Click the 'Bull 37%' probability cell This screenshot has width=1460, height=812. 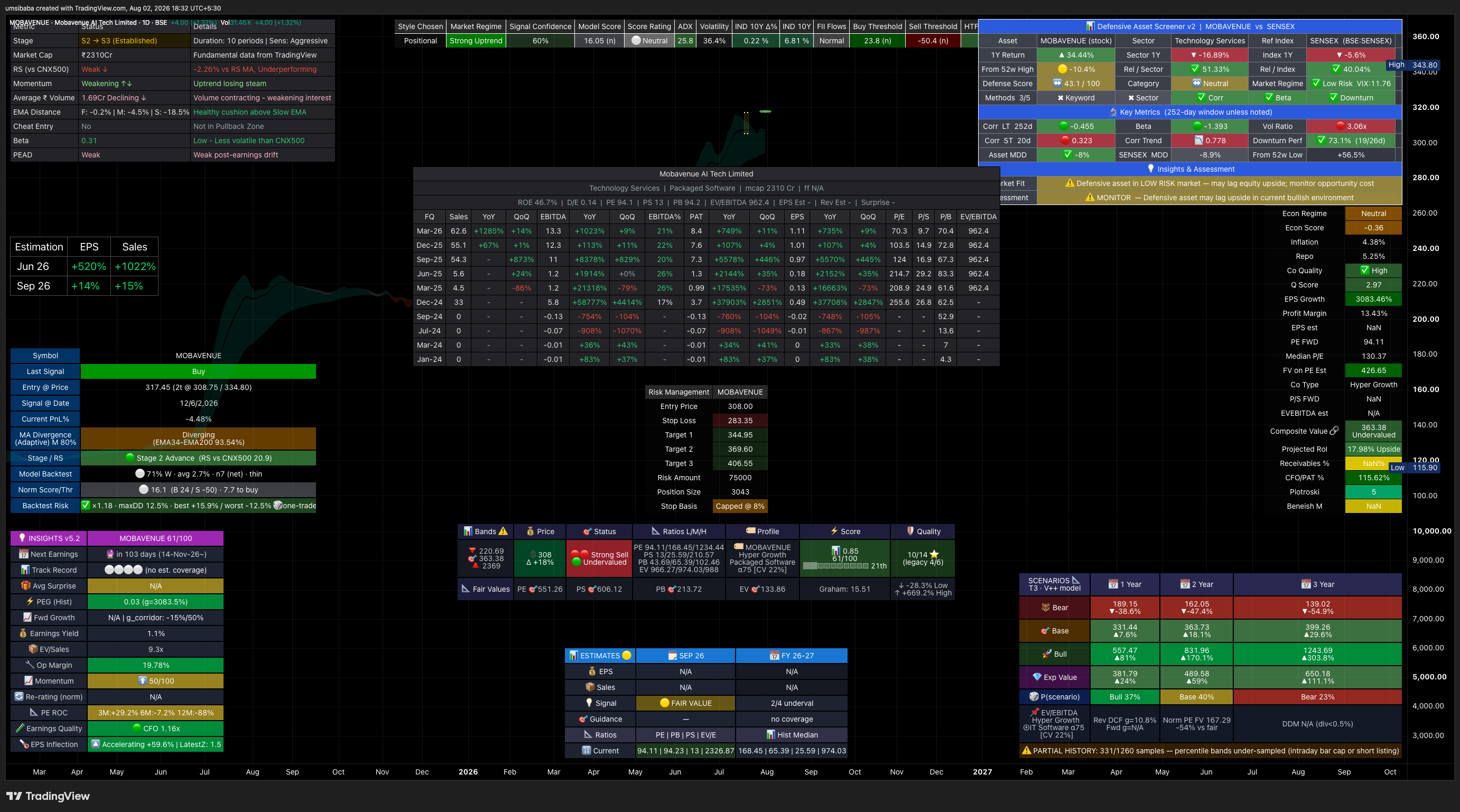click(x=1124, y=696)
